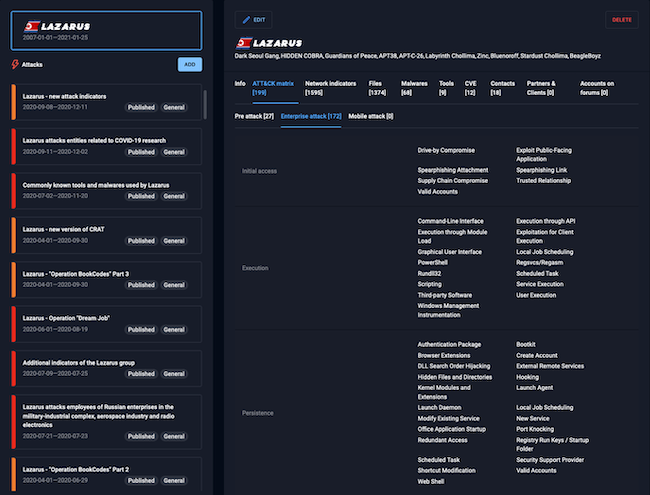Open the Russian enterprises attack entry

108,422
